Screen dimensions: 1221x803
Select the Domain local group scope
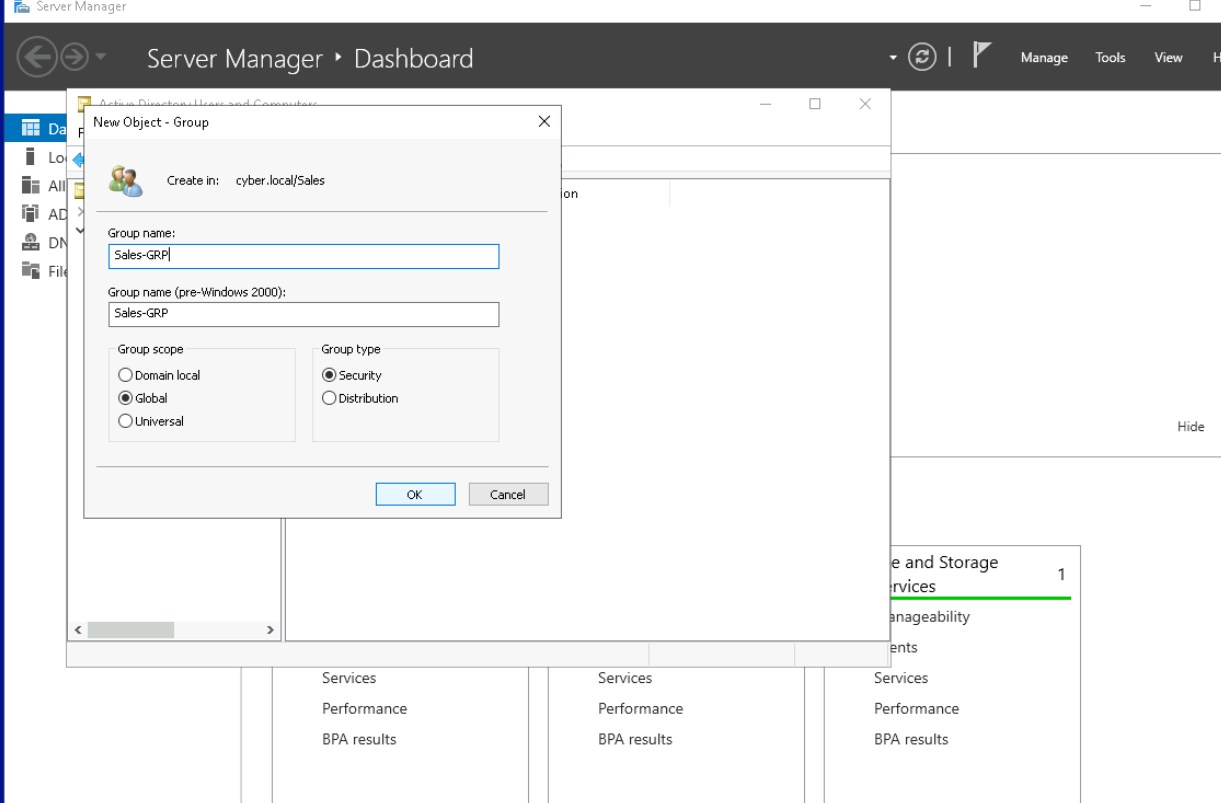pyautogui.click(x=159, y=375)
